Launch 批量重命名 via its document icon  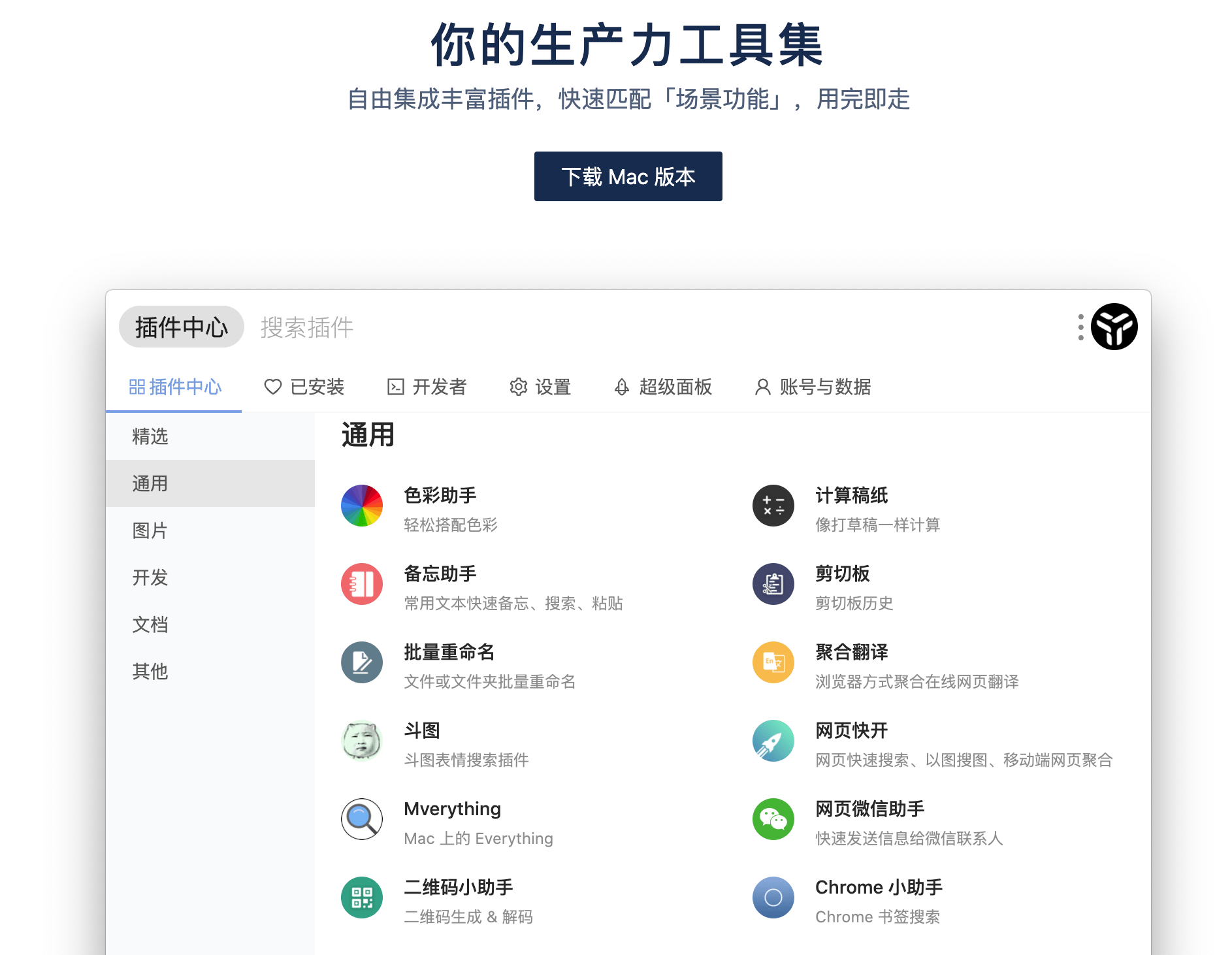coord(361,662)
